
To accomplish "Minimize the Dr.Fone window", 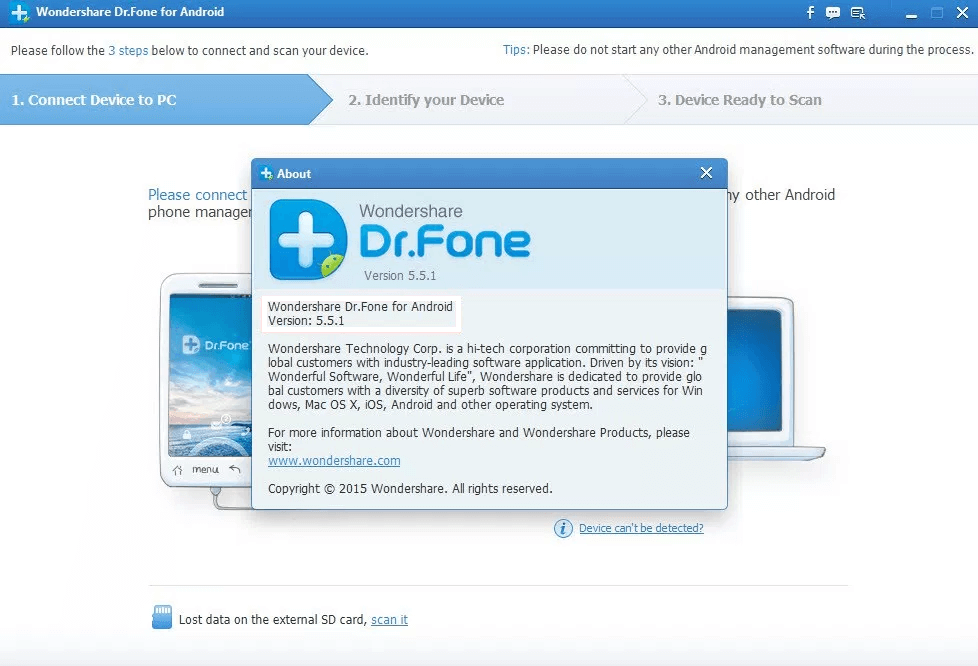I will point(910,13).
